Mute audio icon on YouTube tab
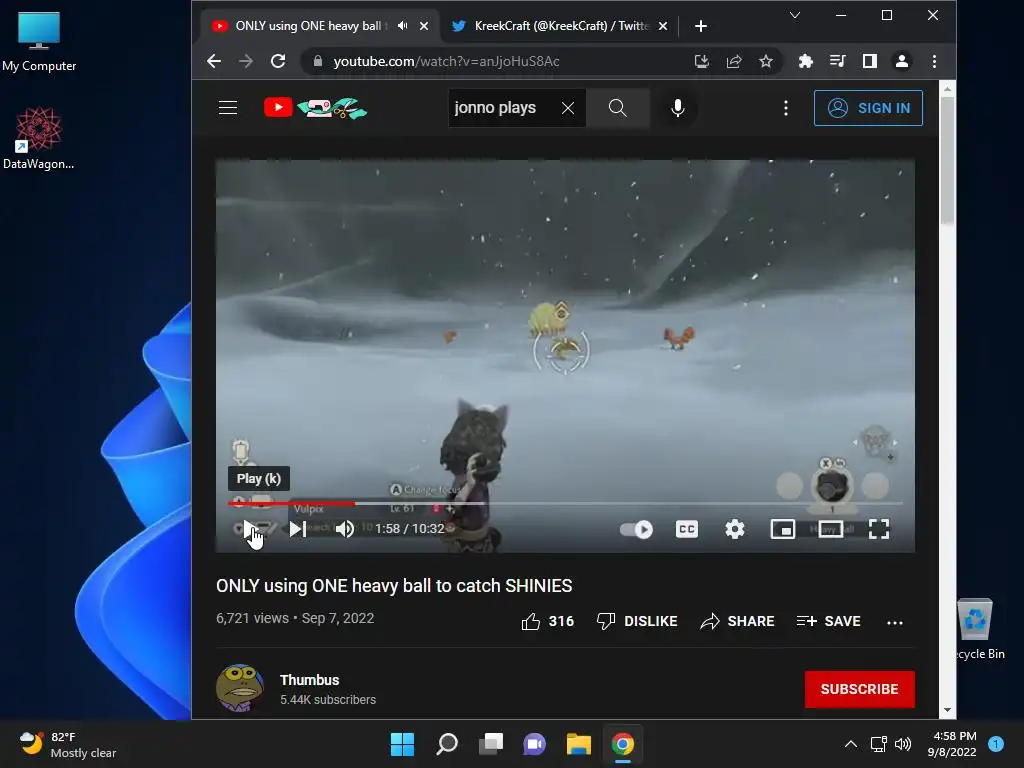 (x=403, y=26)
